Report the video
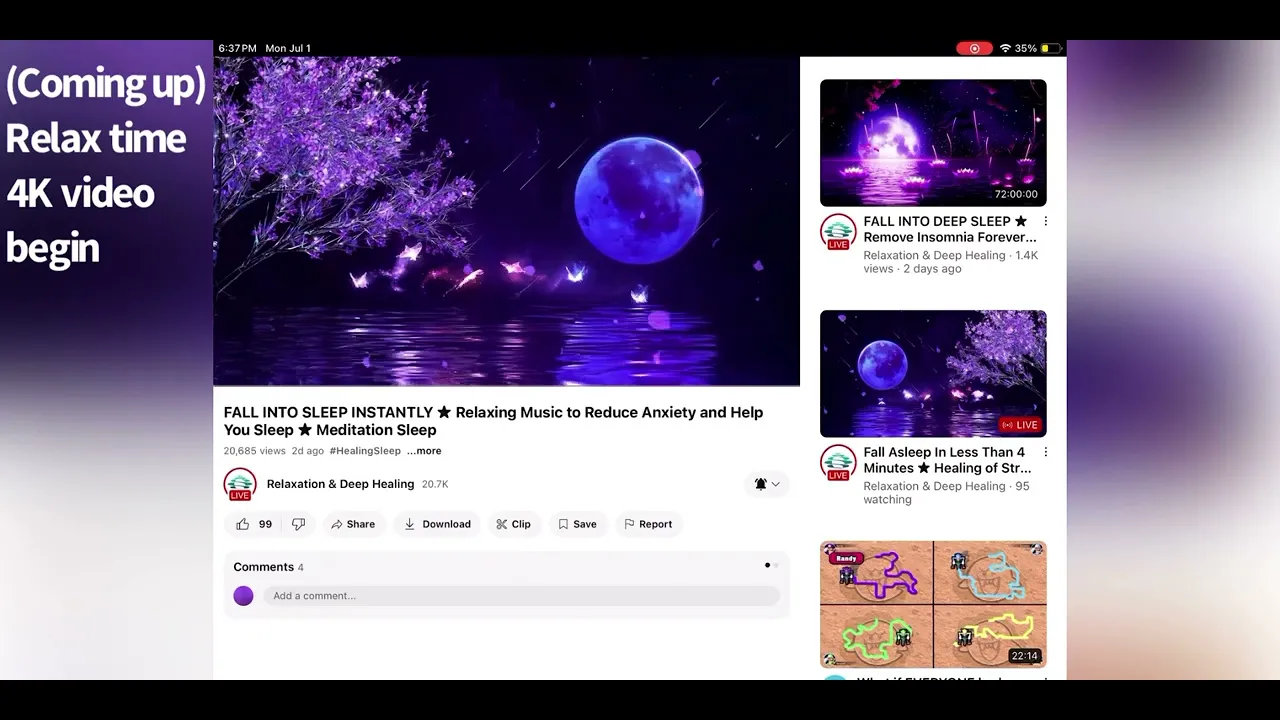This screenshot has height=720, width=1280. [648, 524]
